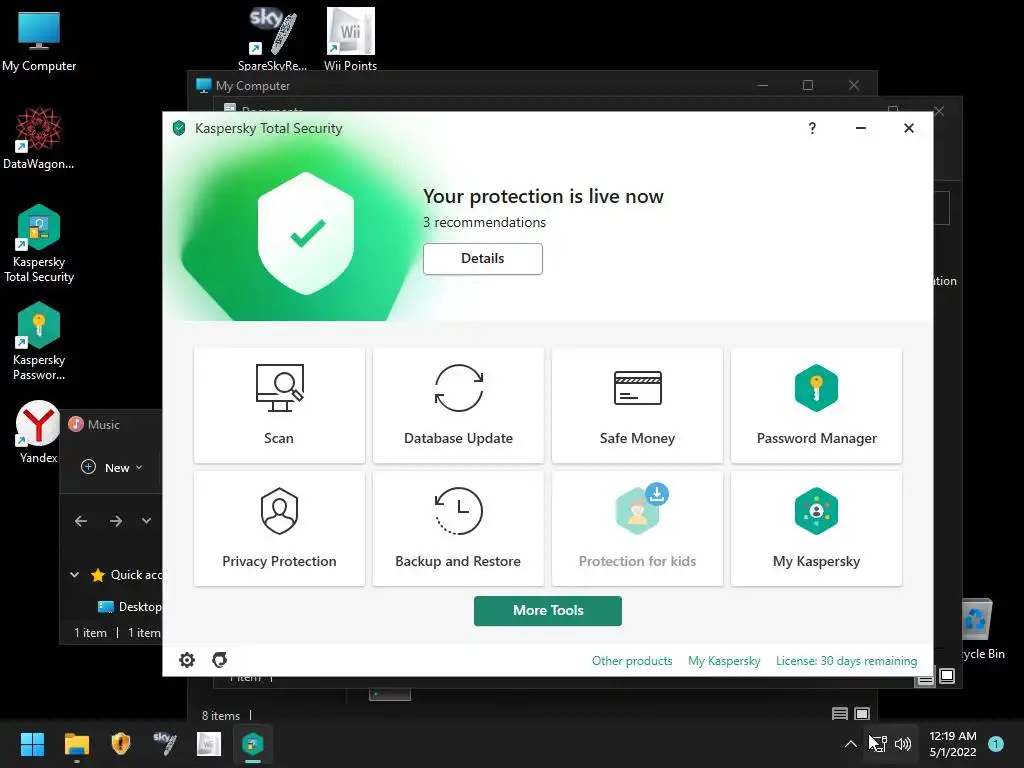Open recent locations chevron in Music window
This screenshot has height=768, width=1024.
point(146,521)
